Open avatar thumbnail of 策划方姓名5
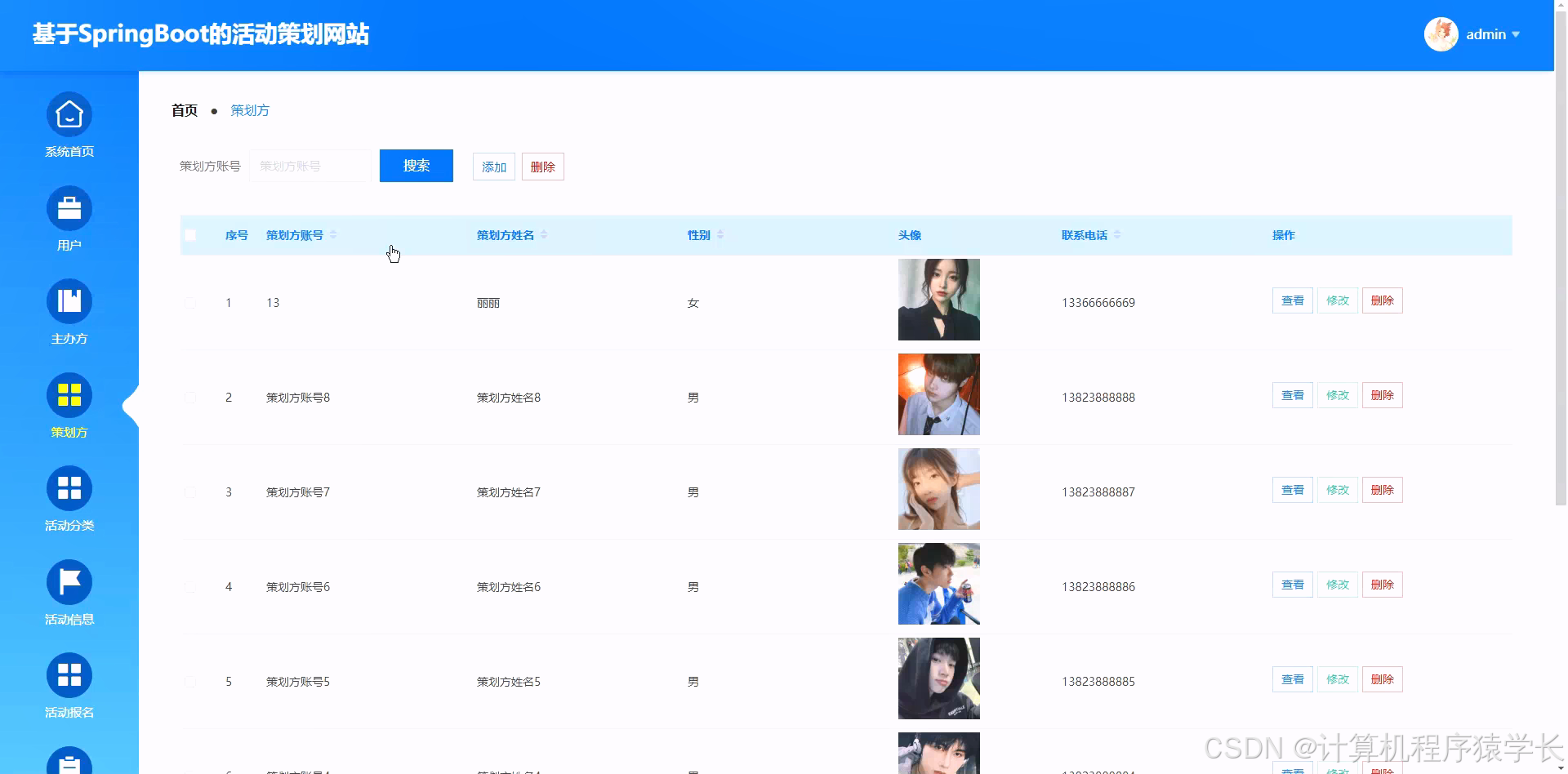The height and width of the screenshot is (774, 1568). (939, 678)
